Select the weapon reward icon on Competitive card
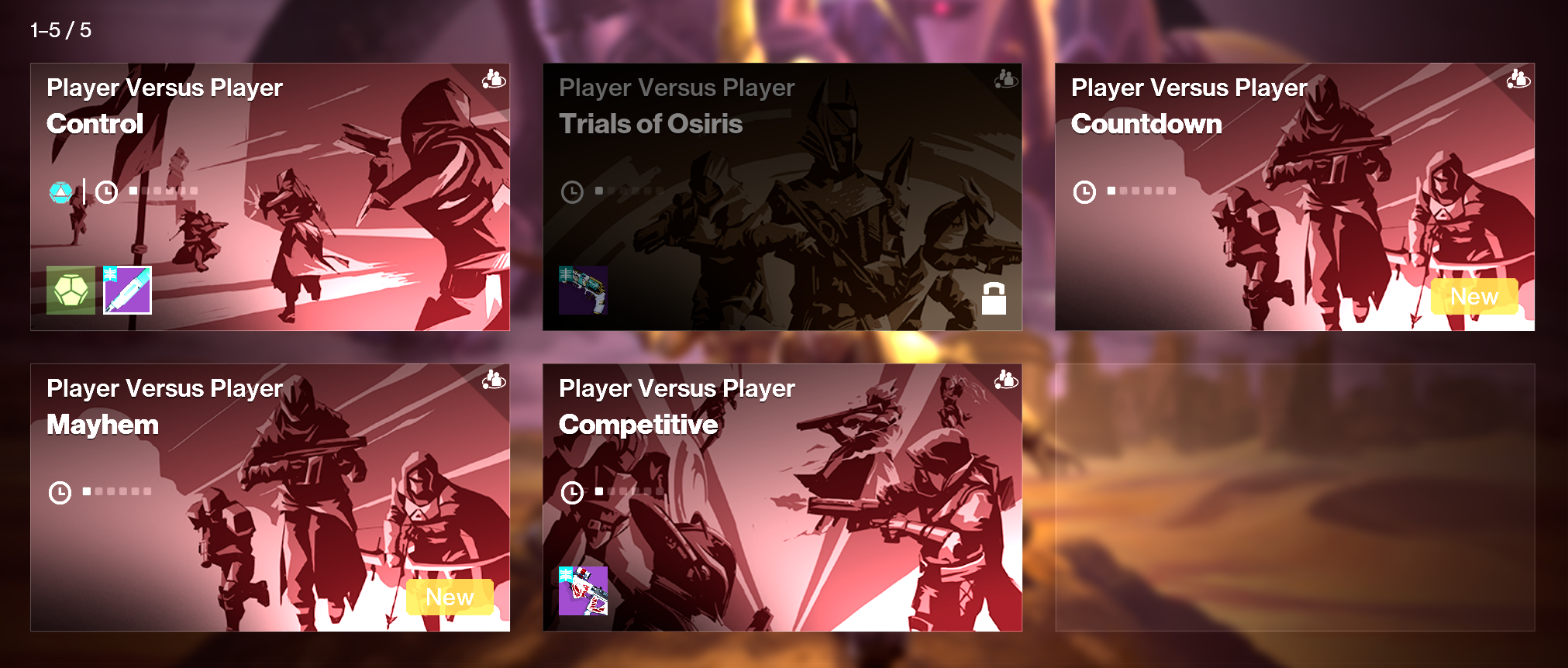 (583, 591)
